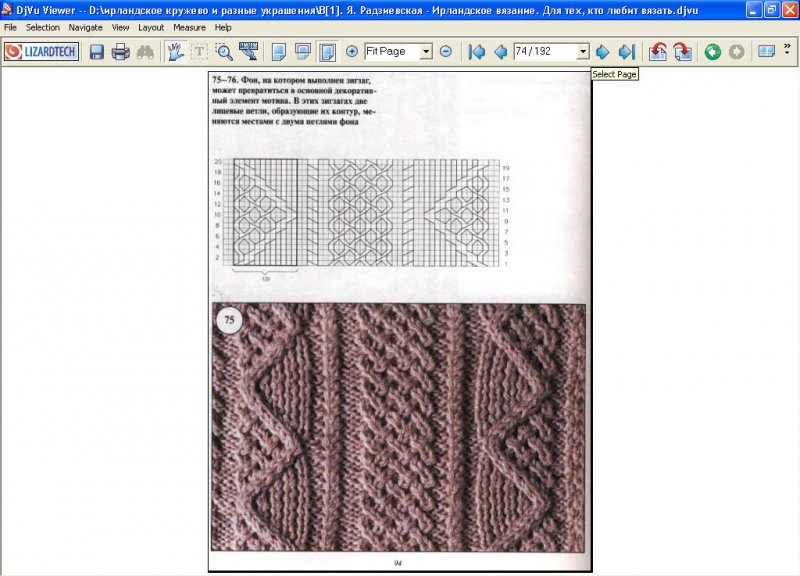Click the grayed forward arrow button

(737, 52)
